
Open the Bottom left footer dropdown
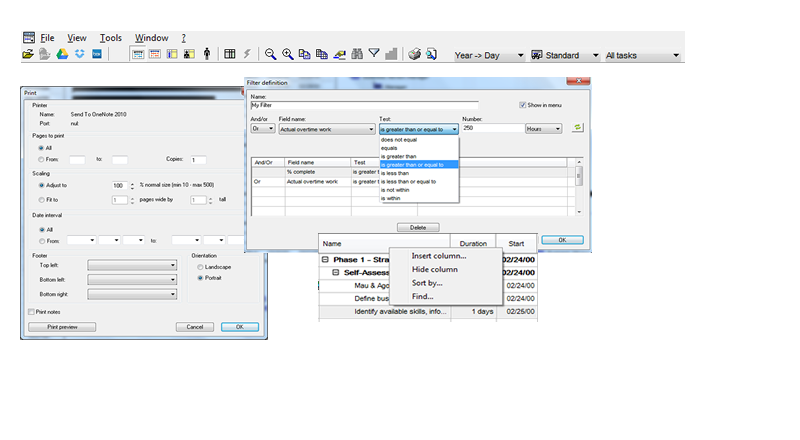click(132, 279)
